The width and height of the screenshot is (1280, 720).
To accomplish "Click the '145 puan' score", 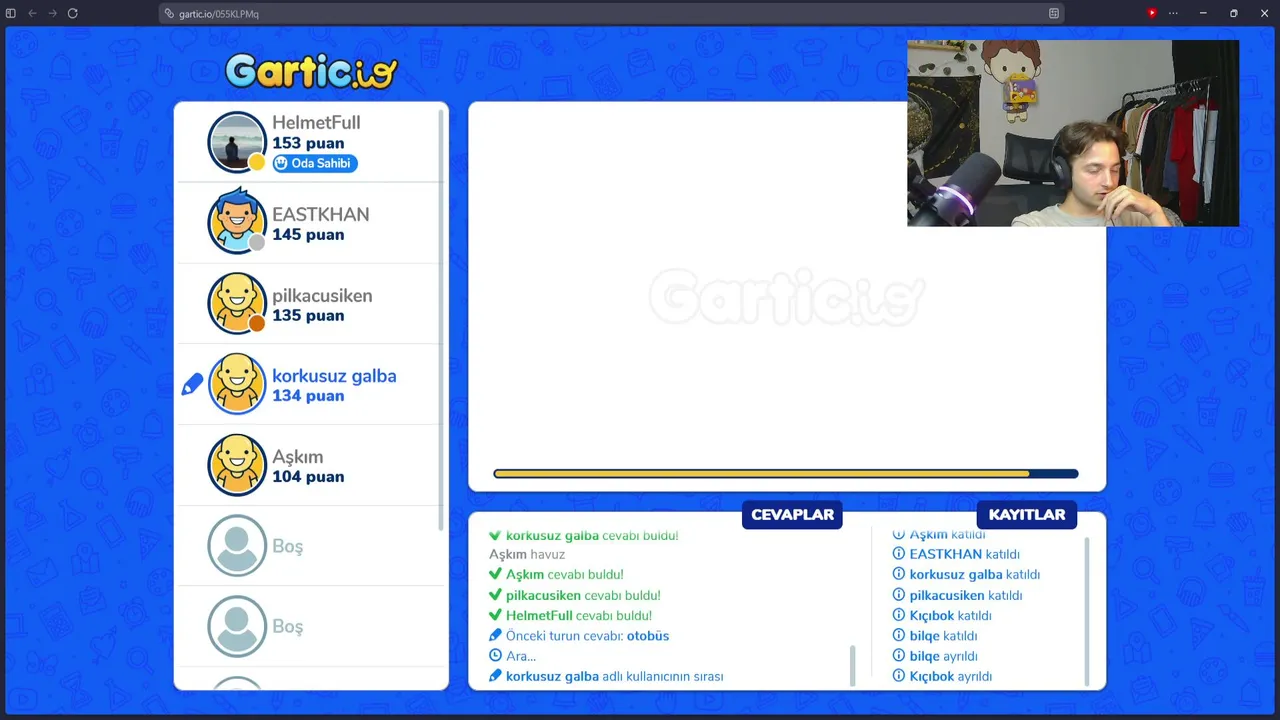I will pos(308,234).
